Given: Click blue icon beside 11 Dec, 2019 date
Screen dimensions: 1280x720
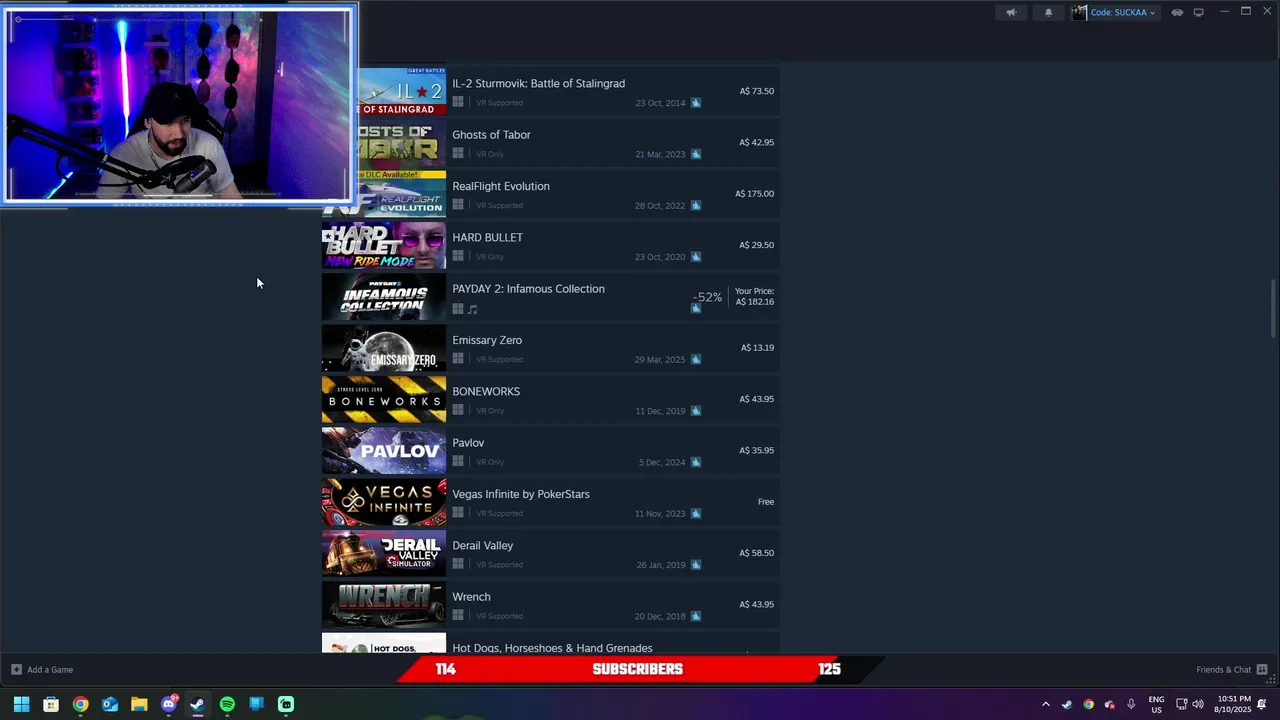Looking at the screenshot, I should click(696, 410).
